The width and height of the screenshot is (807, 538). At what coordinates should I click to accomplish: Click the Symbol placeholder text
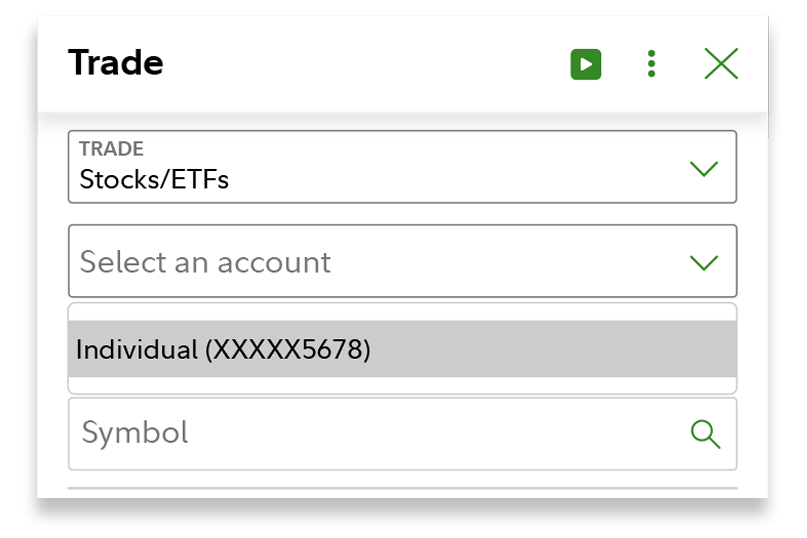point(135,433)
